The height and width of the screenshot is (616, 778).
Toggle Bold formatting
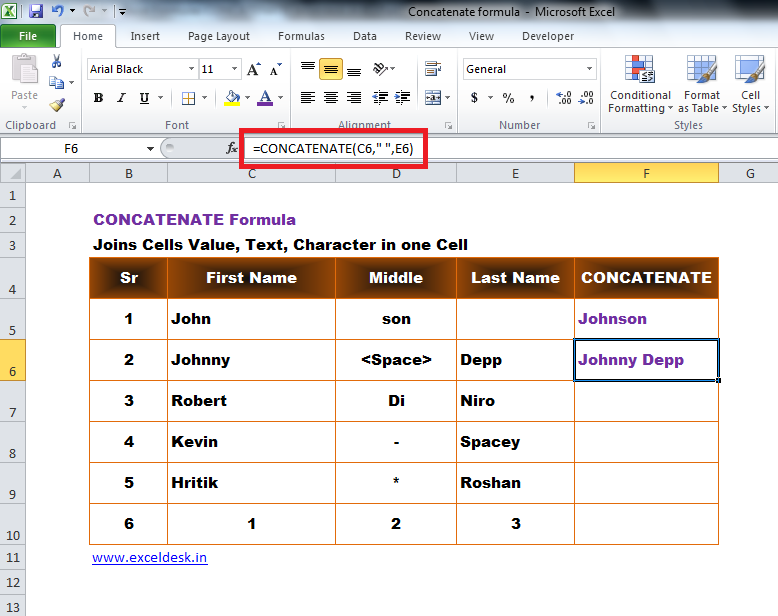click(98, 98)
